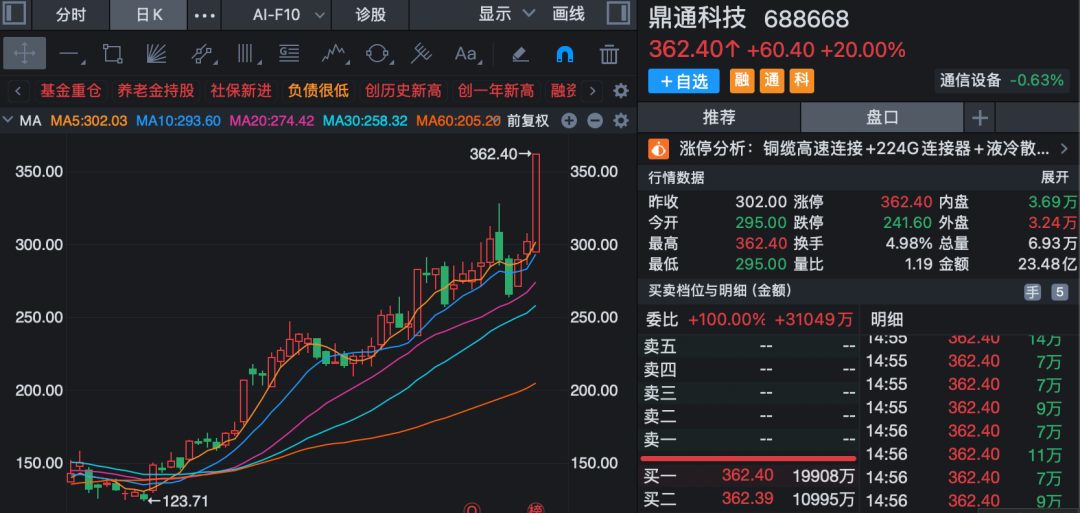Add stock via ＋自选 button
The height and width of the screenshot is (513, 1080).
[683, 81]
